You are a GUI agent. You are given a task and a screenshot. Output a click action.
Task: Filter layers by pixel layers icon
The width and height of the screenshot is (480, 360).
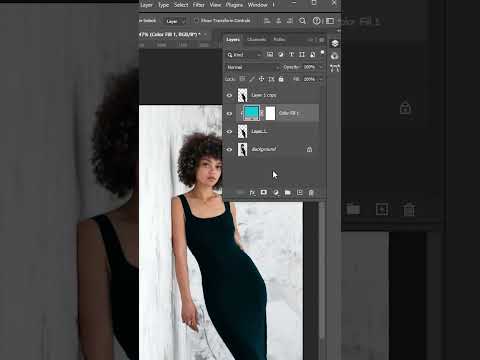click(x=270, y=54)
